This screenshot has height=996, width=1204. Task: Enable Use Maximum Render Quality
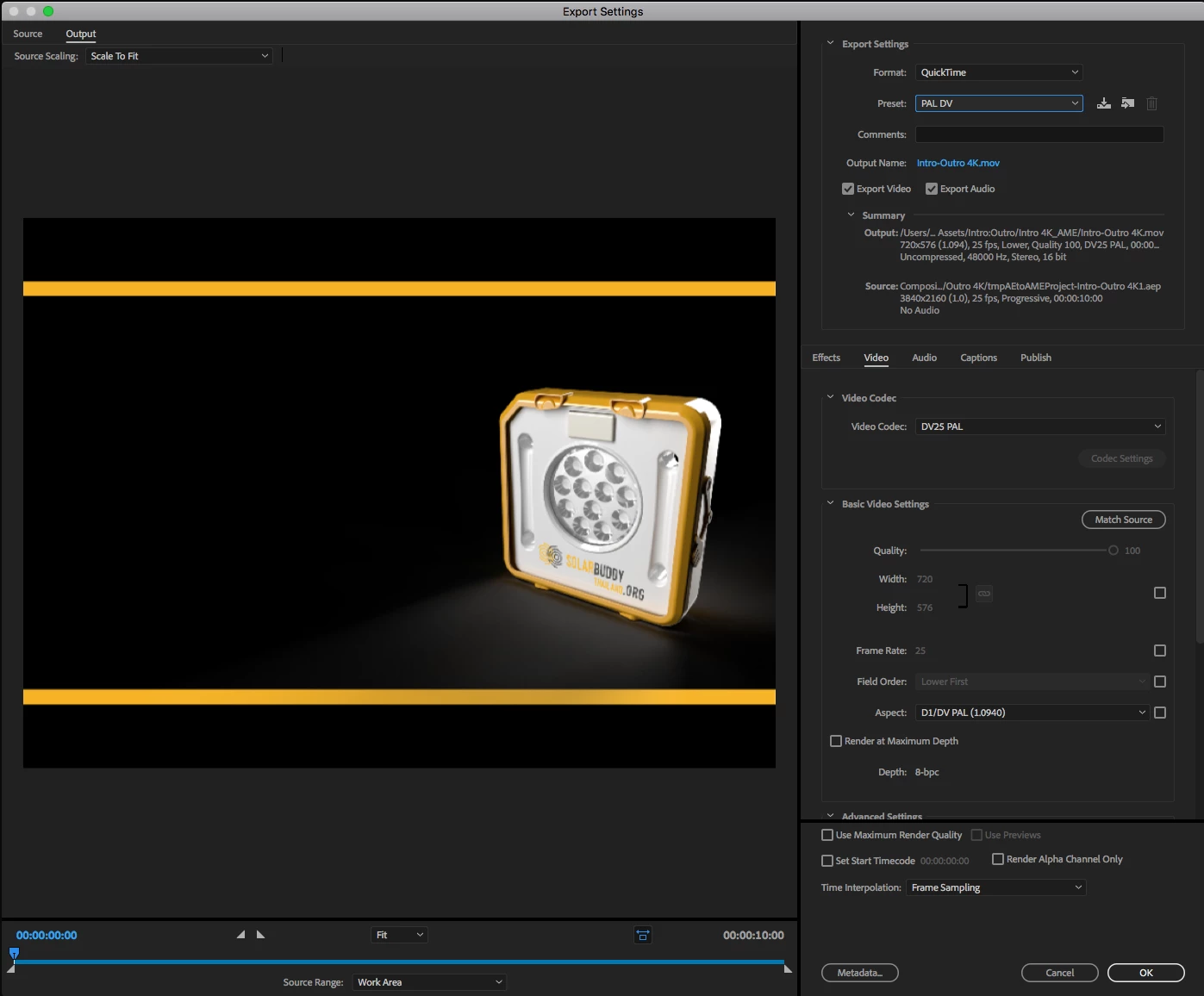pyautogui.click(x=827, y=835)
